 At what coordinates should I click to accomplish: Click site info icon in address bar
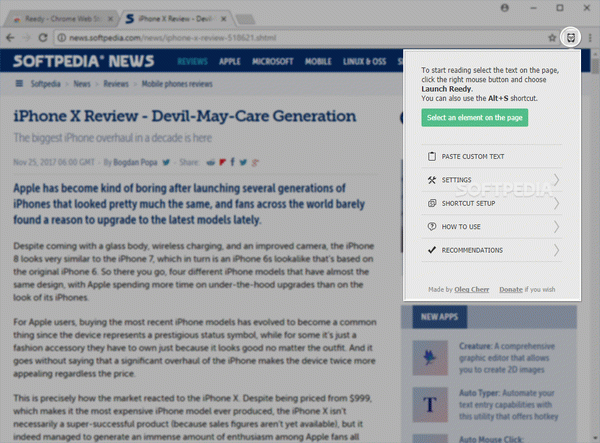(61, 37)
